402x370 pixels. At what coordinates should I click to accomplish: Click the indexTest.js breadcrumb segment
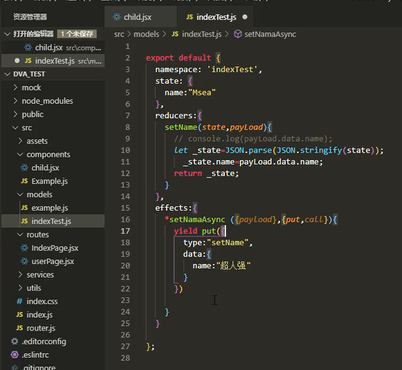(x=202, y=34)
